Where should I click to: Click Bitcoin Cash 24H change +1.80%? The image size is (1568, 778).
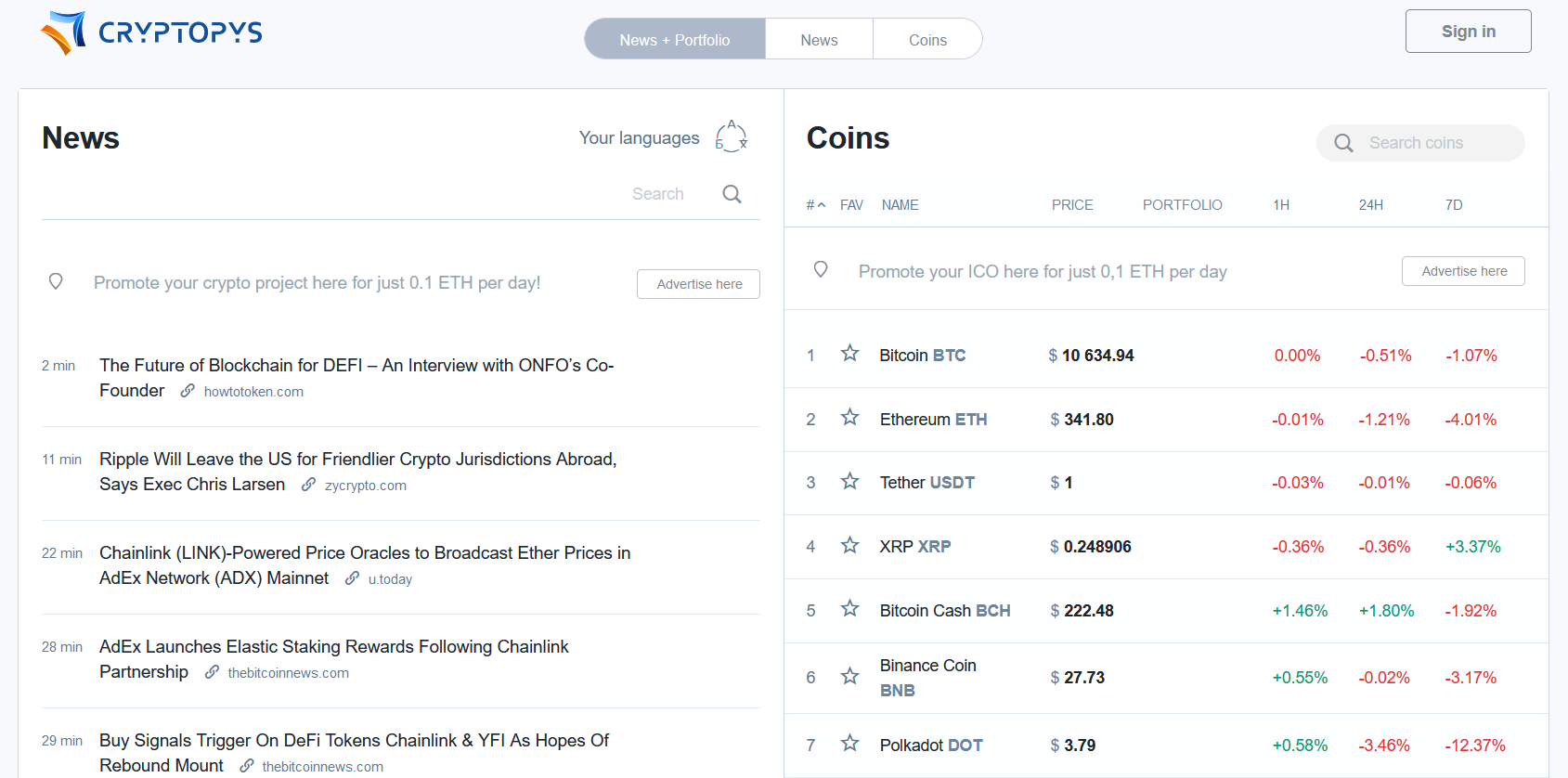pos(1386,611)
